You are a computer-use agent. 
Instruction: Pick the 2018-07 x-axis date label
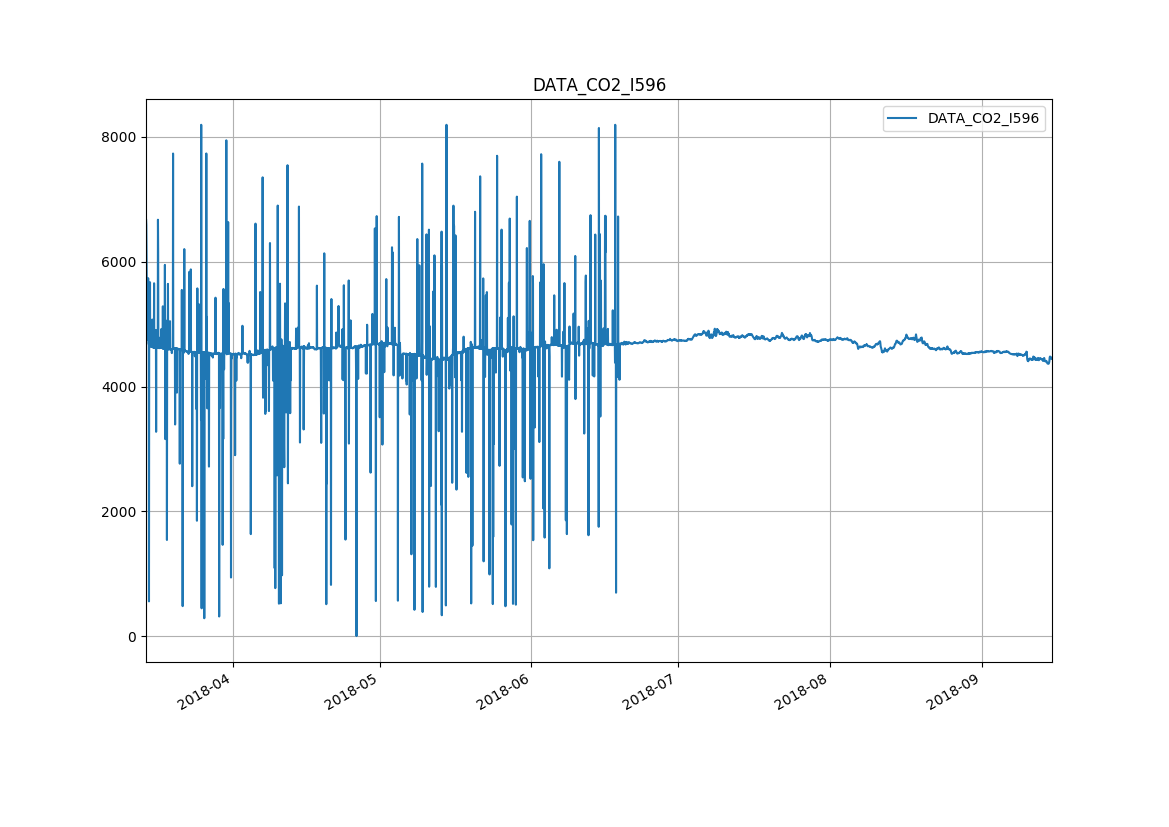[x=651, y=691]
